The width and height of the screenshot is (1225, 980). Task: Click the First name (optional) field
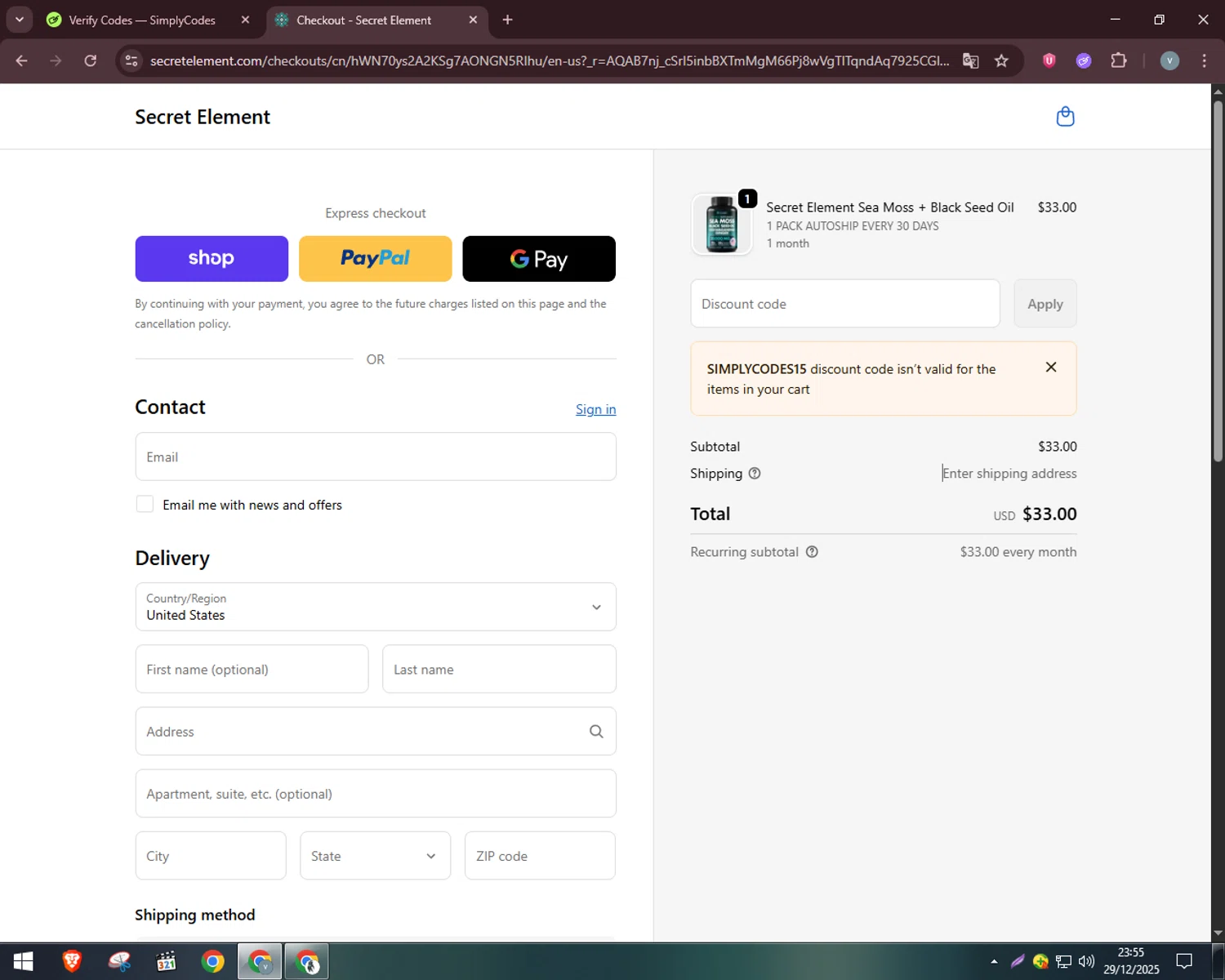coord(252,669)
